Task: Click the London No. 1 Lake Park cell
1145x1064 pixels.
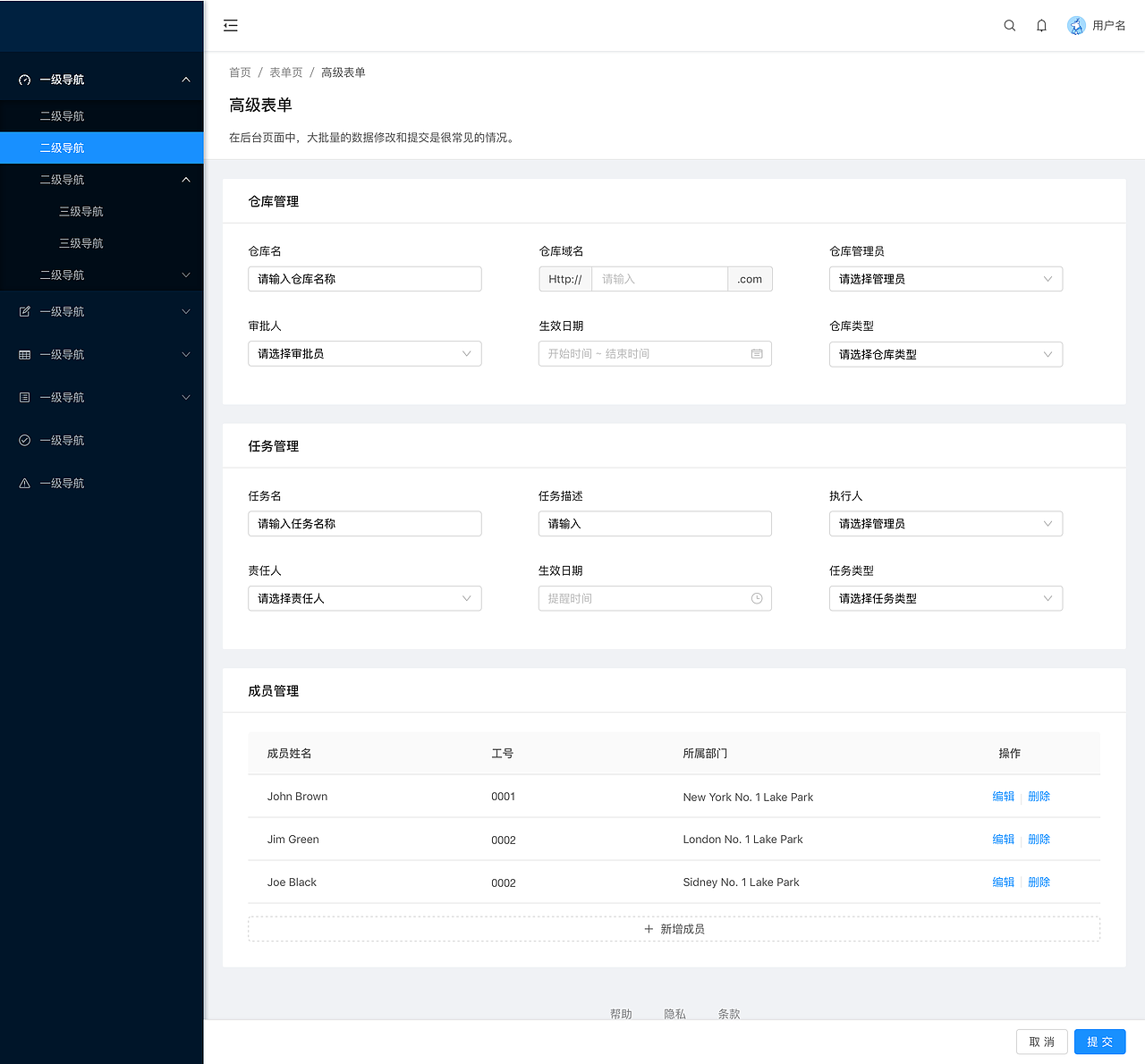Action: click(742, 840)
